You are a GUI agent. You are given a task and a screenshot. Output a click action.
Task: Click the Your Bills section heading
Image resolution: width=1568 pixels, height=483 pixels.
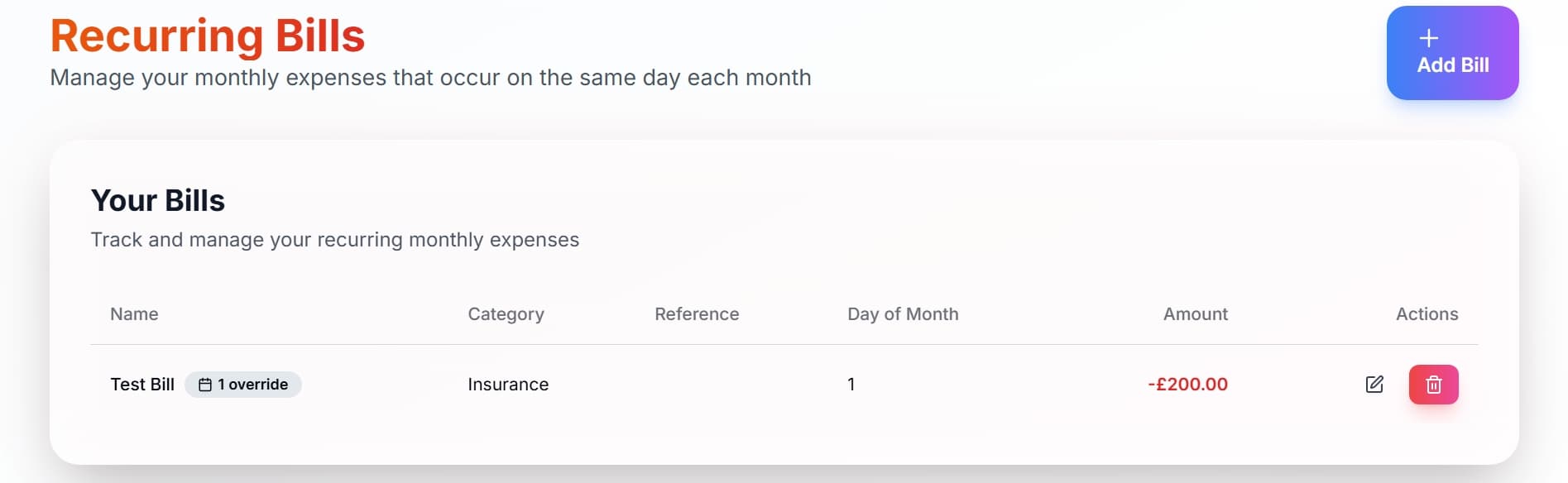pos(158,201)
